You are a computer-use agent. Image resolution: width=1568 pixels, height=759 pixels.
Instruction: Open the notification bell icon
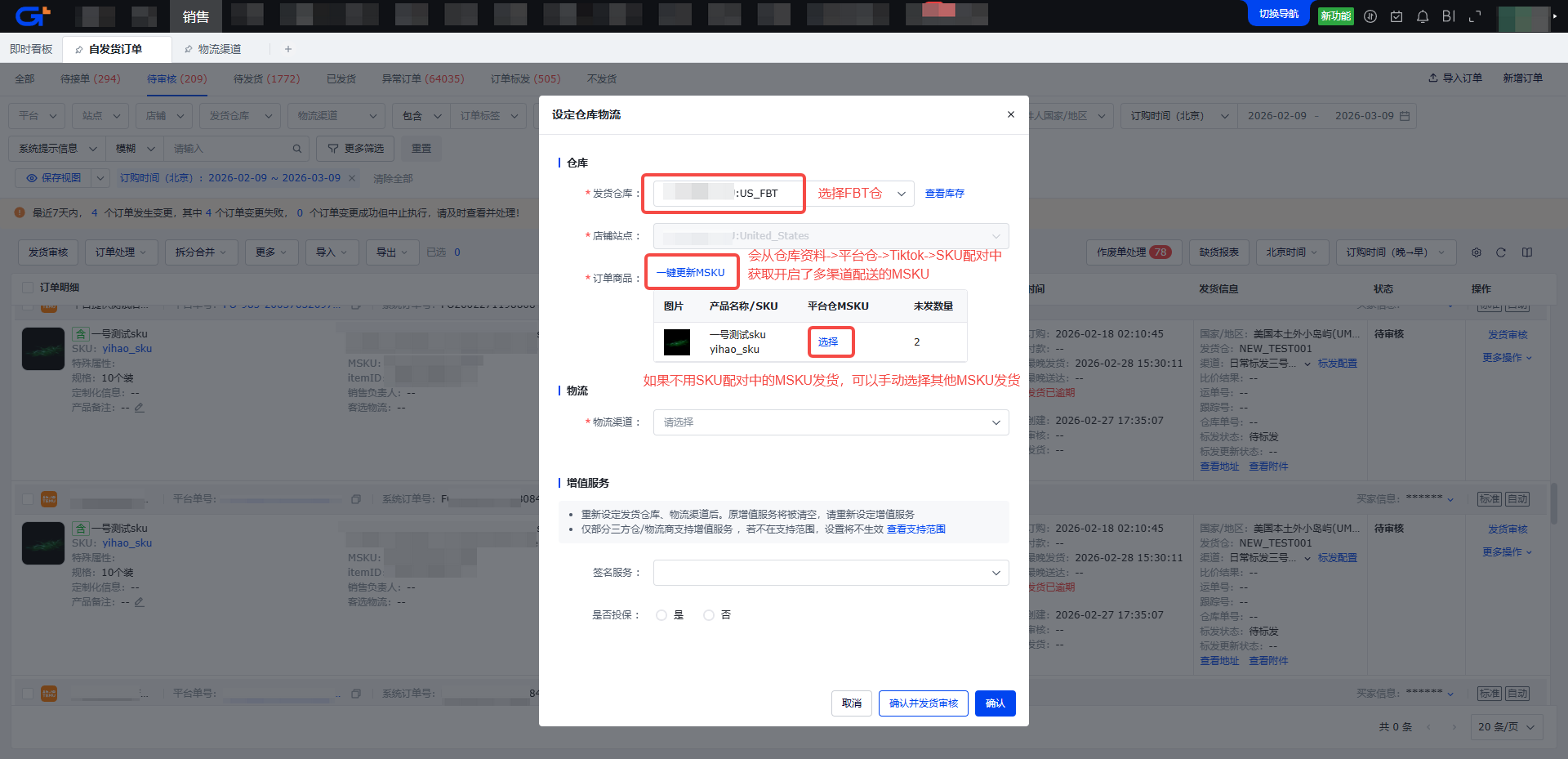coord(1423,16)
